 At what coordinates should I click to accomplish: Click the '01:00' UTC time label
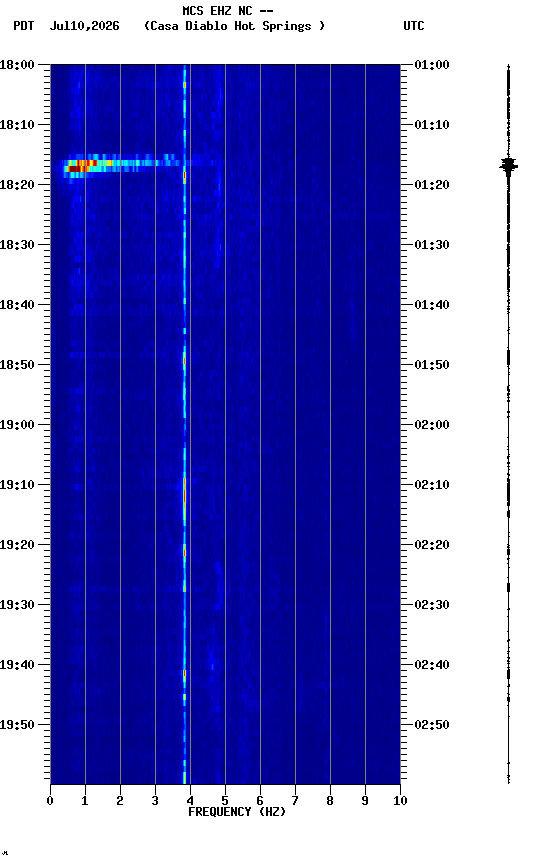pos(432,65)
